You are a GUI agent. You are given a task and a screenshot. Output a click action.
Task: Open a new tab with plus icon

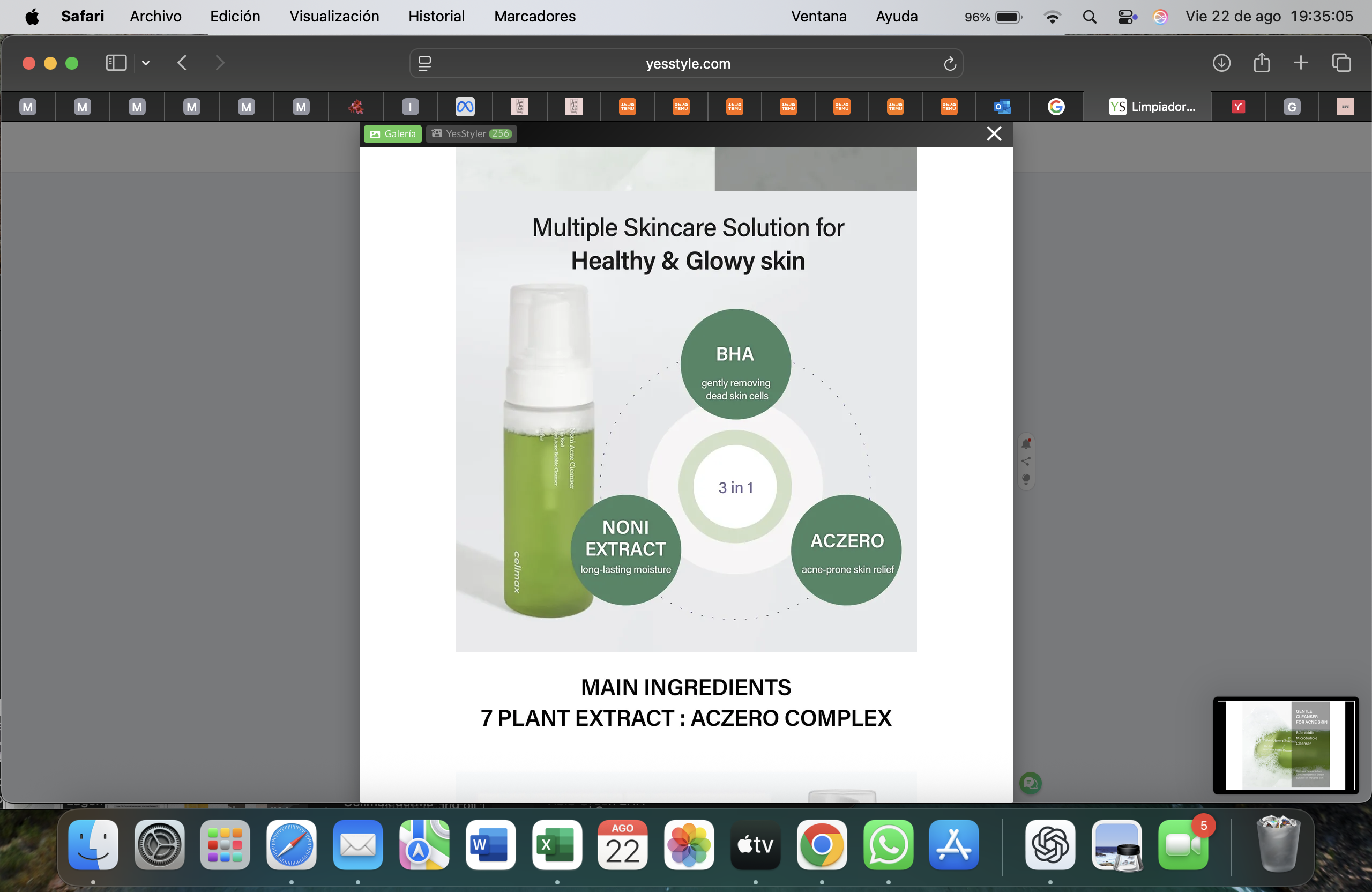(1301, 63)
